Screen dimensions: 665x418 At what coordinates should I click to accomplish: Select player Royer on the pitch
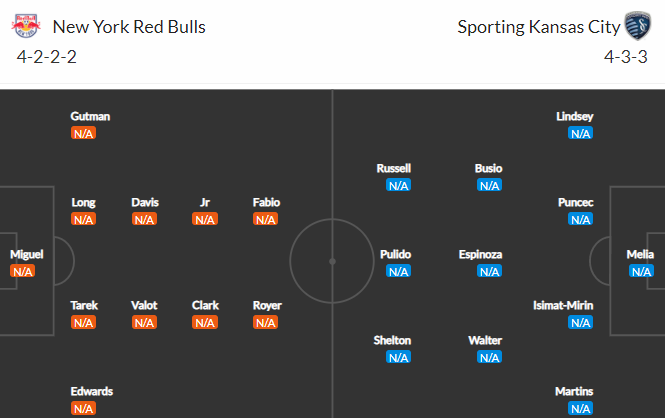tap(267, 306)
